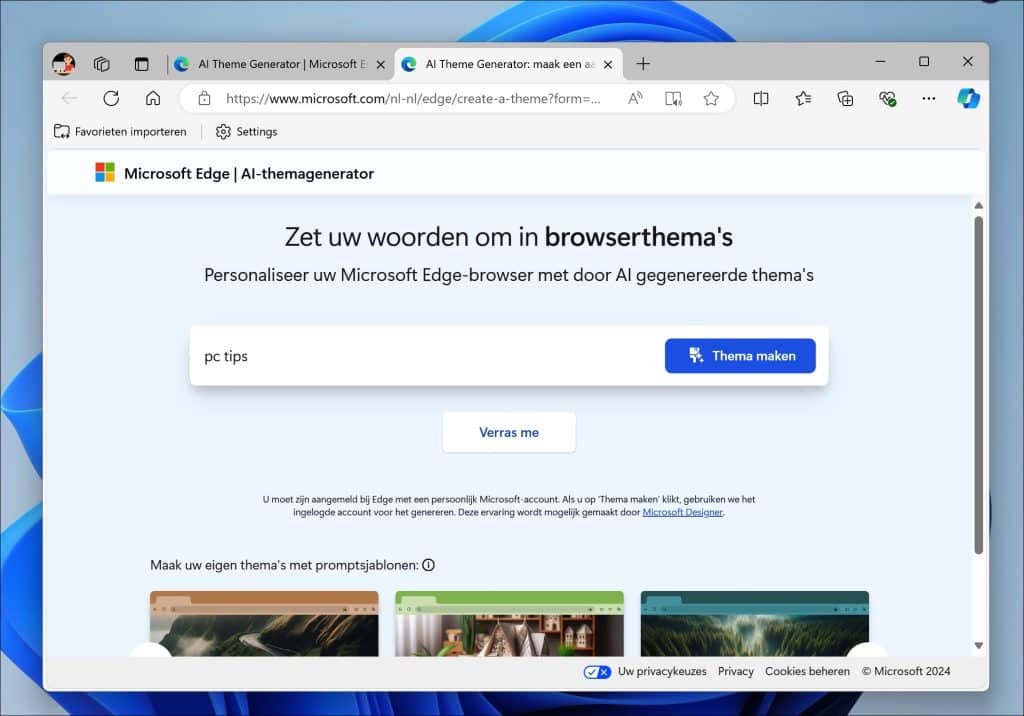Image resolution: width=1024 pixels, height=716 pixels.
Task: Click the 'pc tips' theme prompt field
Action: (x=428, y=356)
